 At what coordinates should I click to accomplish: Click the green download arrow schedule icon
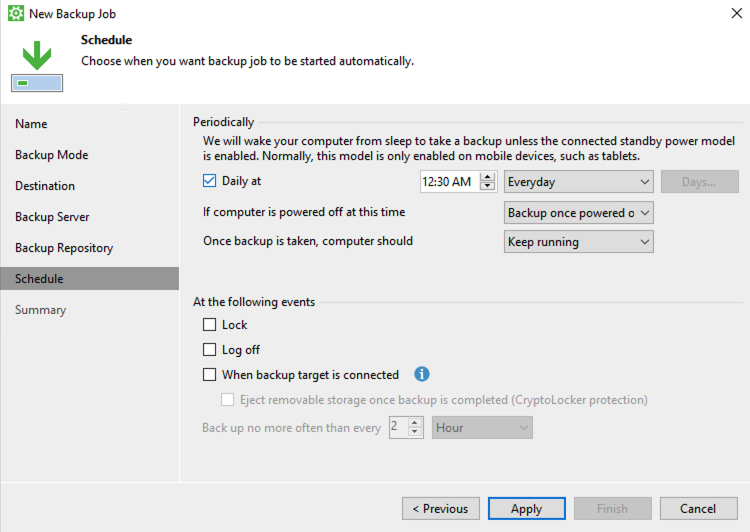pyautogui.click(x=37, y=66)
